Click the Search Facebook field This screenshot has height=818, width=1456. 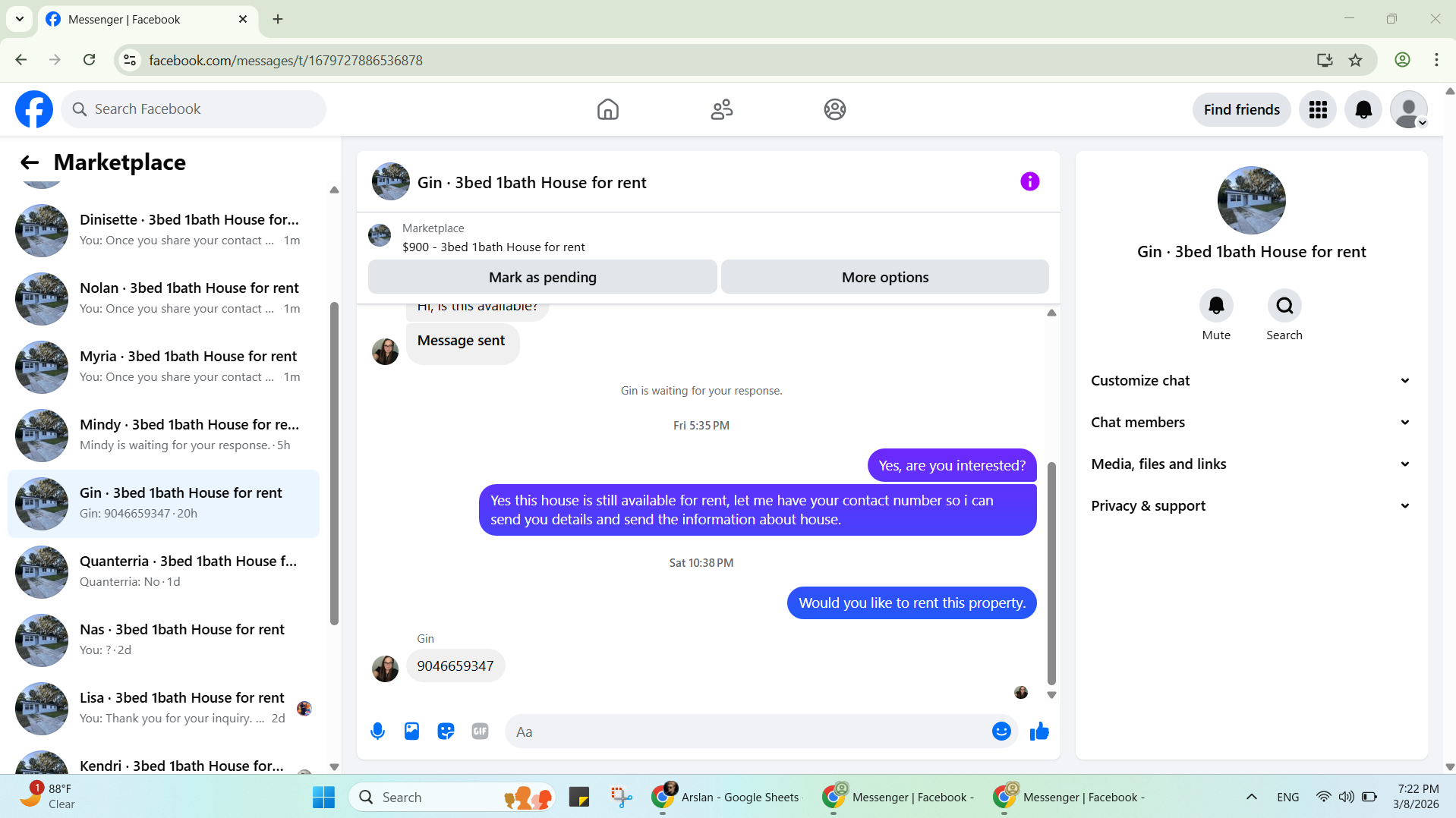coord(194,109)
